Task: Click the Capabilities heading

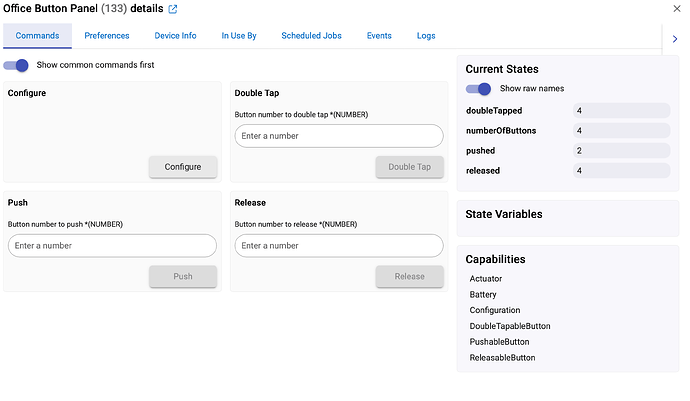Action: pos(495,259)
